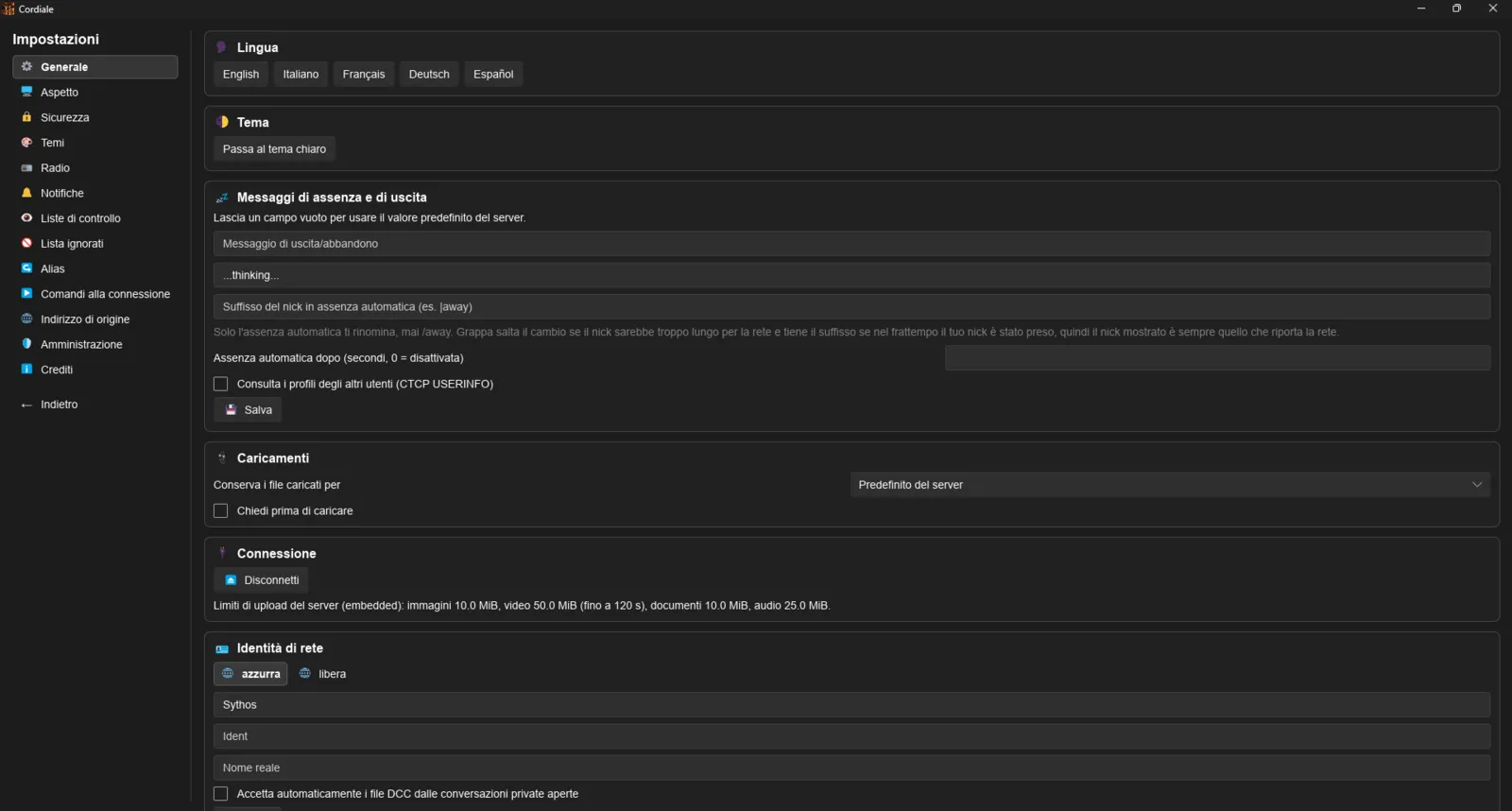The image size is (1512, 811).
Task: Click the globe icon beside Indirizzo di origine
Action: tap(26, 319)
